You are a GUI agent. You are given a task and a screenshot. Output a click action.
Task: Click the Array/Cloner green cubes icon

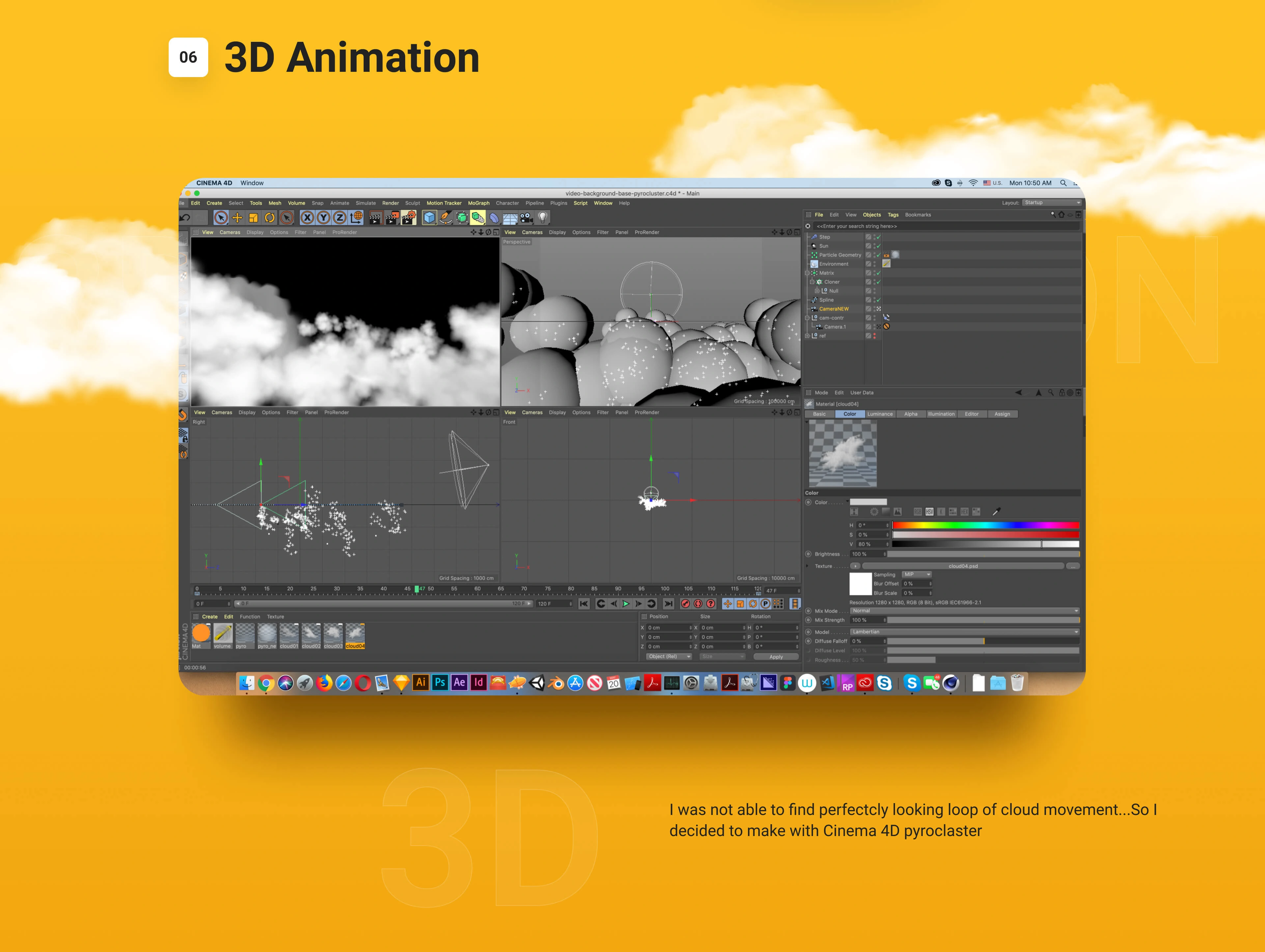[x=478, y=217]
